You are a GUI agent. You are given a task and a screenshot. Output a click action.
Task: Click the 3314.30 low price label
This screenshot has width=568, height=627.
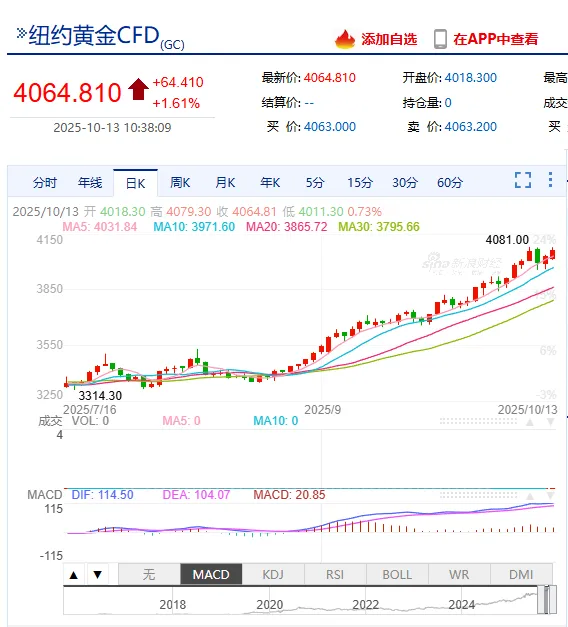pyautogui.click(x=100, y=396)
